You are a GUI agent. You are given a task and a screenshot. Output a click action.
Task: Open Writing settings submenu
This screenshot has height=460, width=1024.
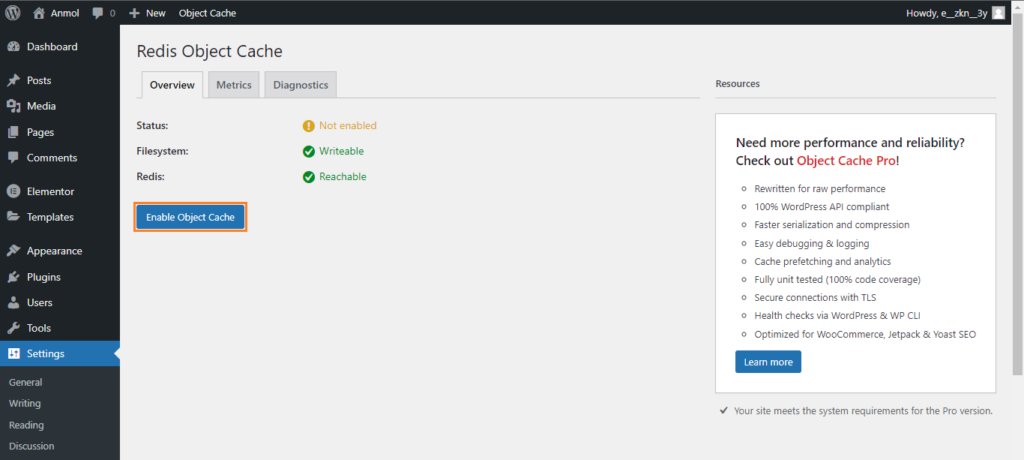tap(25, 404)
